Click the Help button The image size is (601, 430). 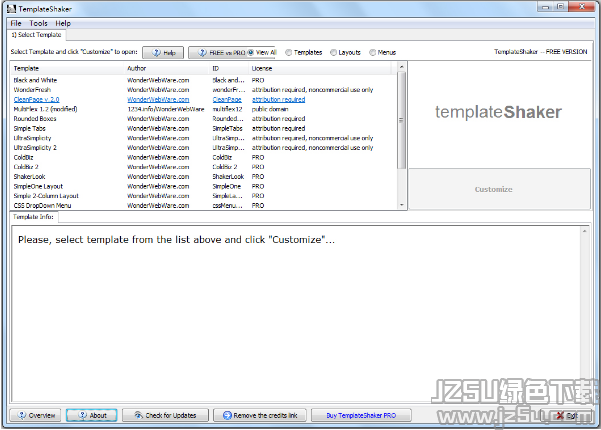click(163, 53)
